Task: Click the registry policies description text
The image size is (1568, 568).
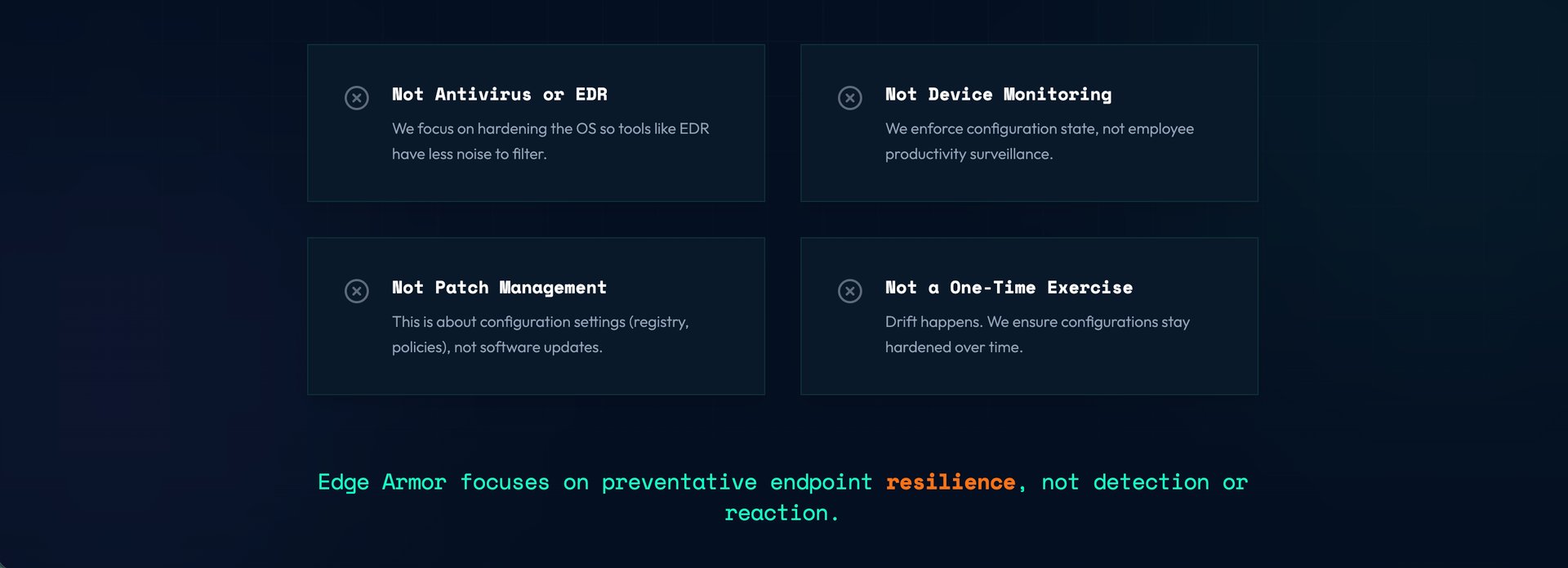Action: point(541,334)
